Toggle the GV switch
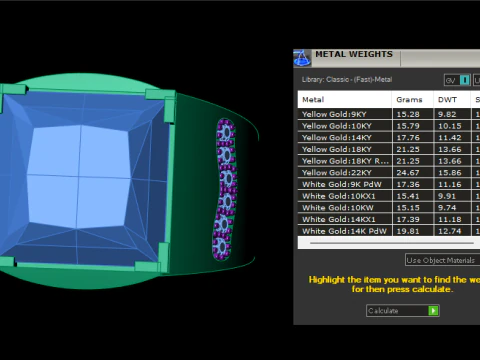This screenshot has height=360, width=480. 457,80
